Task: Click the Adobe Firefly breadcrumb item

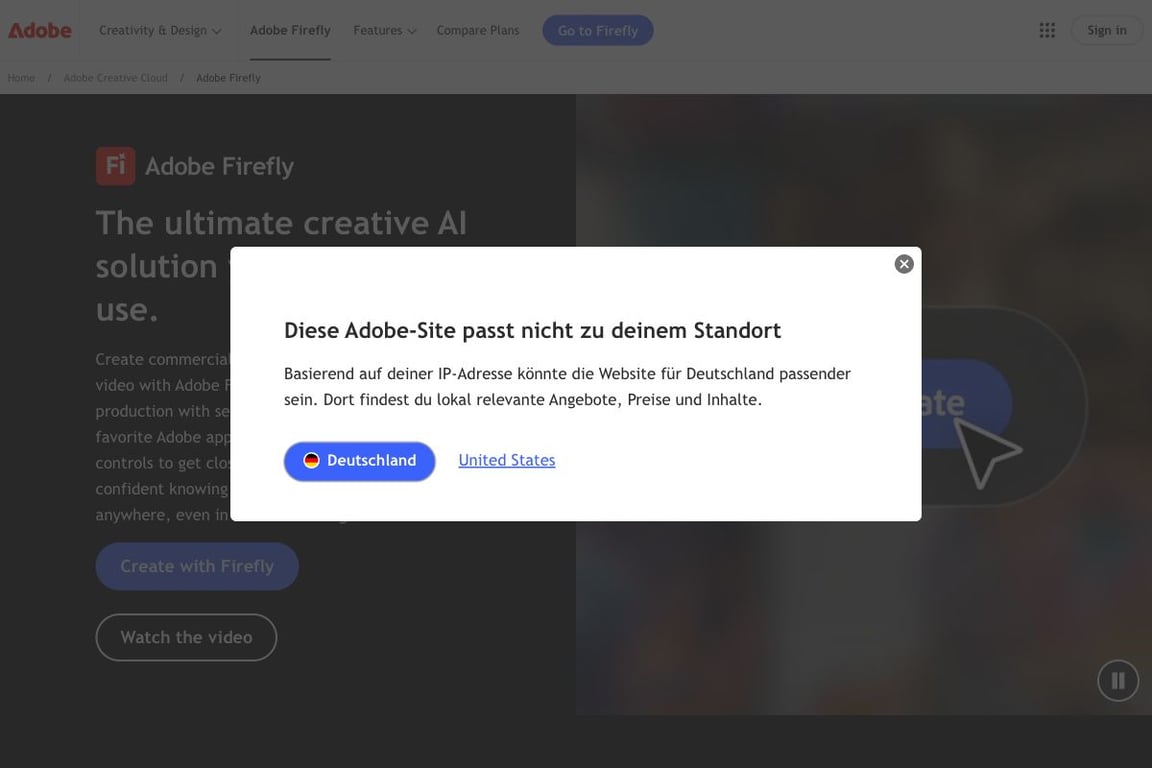Action: pyautogui.click(x=228, y=78)
